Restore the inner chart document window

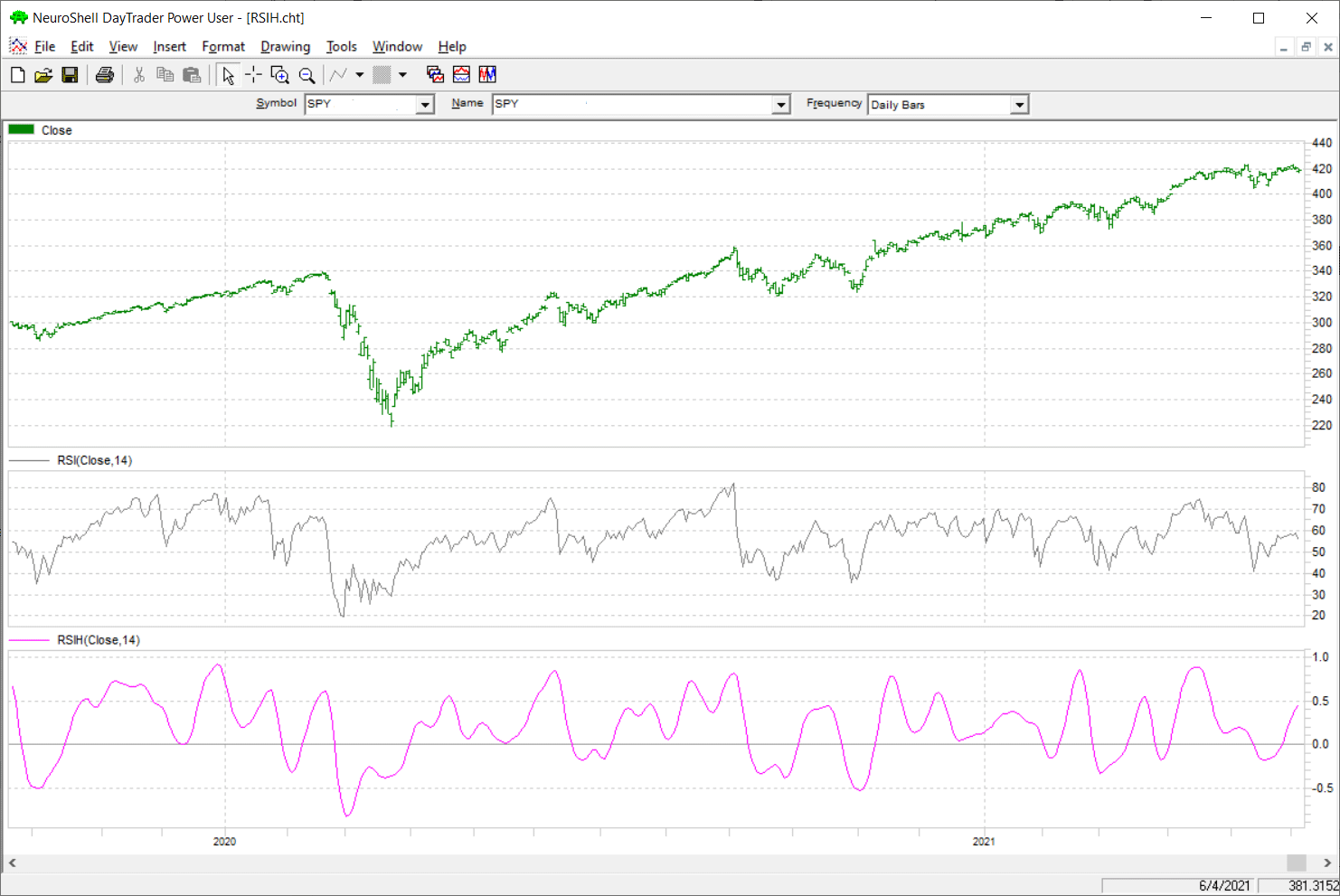(x=1306, y=47)
